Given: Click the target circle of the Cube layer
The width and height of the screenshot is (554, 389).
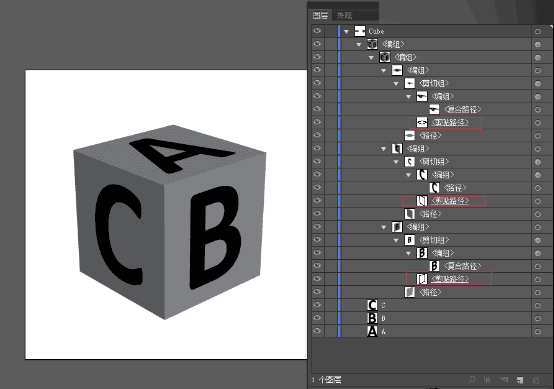Looking at the screenshot, I should point(538,31).
